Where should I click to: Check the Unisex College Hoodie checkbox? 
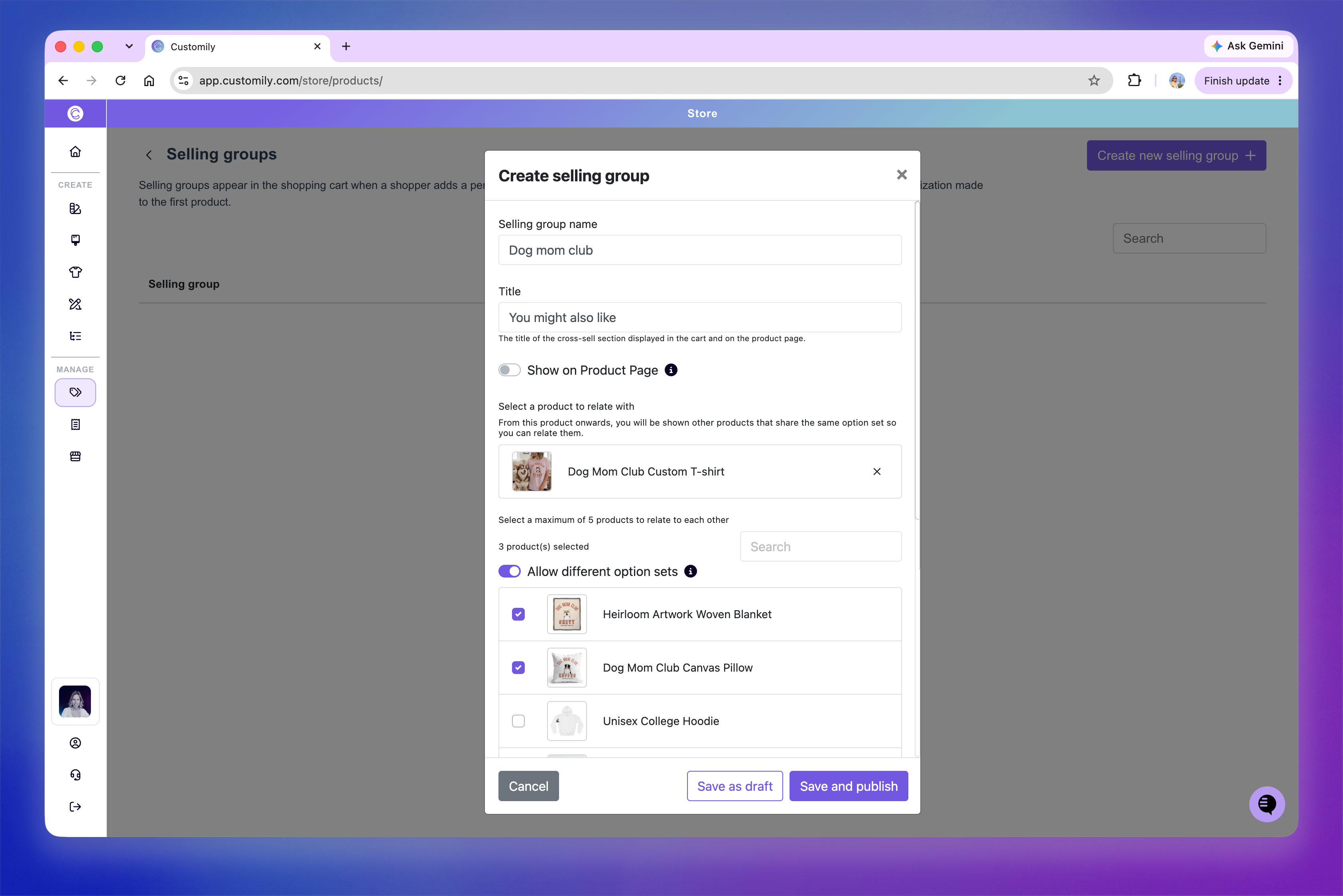[x=518, y=721]
